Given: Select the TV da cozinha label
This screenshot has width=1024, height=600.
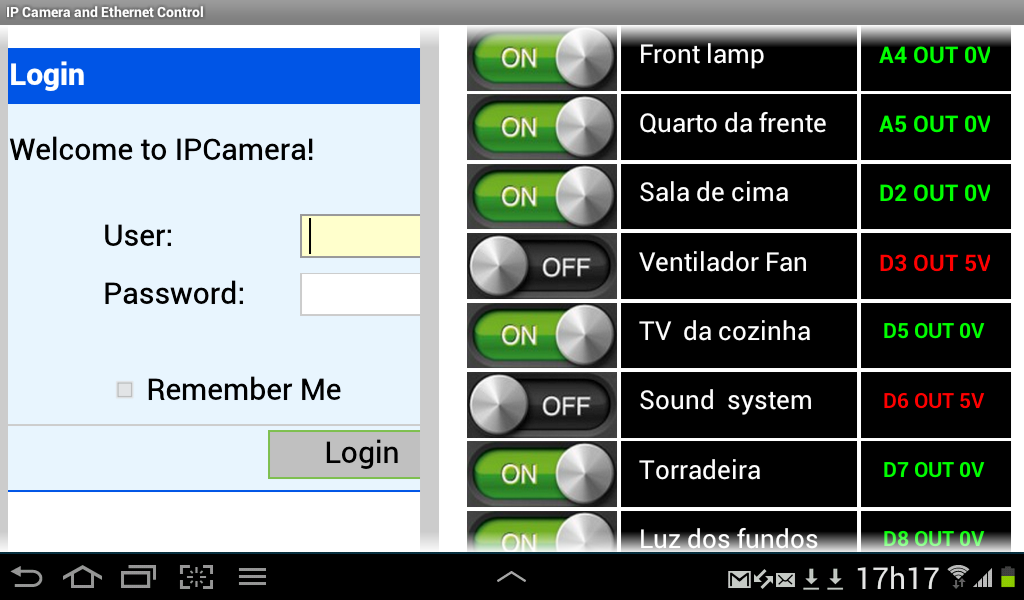Looking at the screenshot, I should tap(725, 331).
